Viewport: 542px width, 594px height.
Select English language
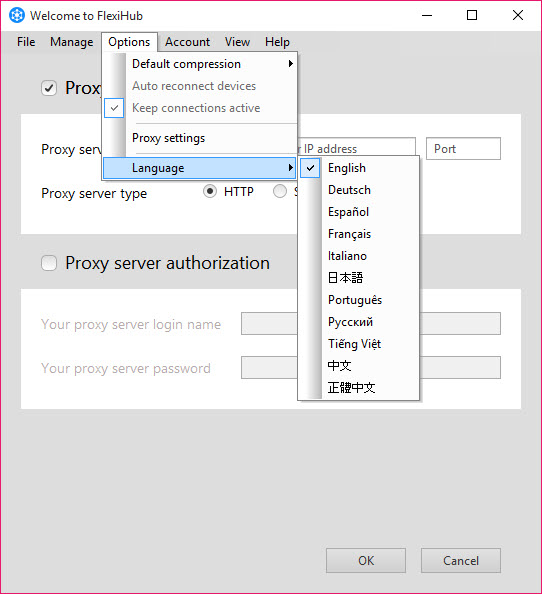[x=358, y=168]
